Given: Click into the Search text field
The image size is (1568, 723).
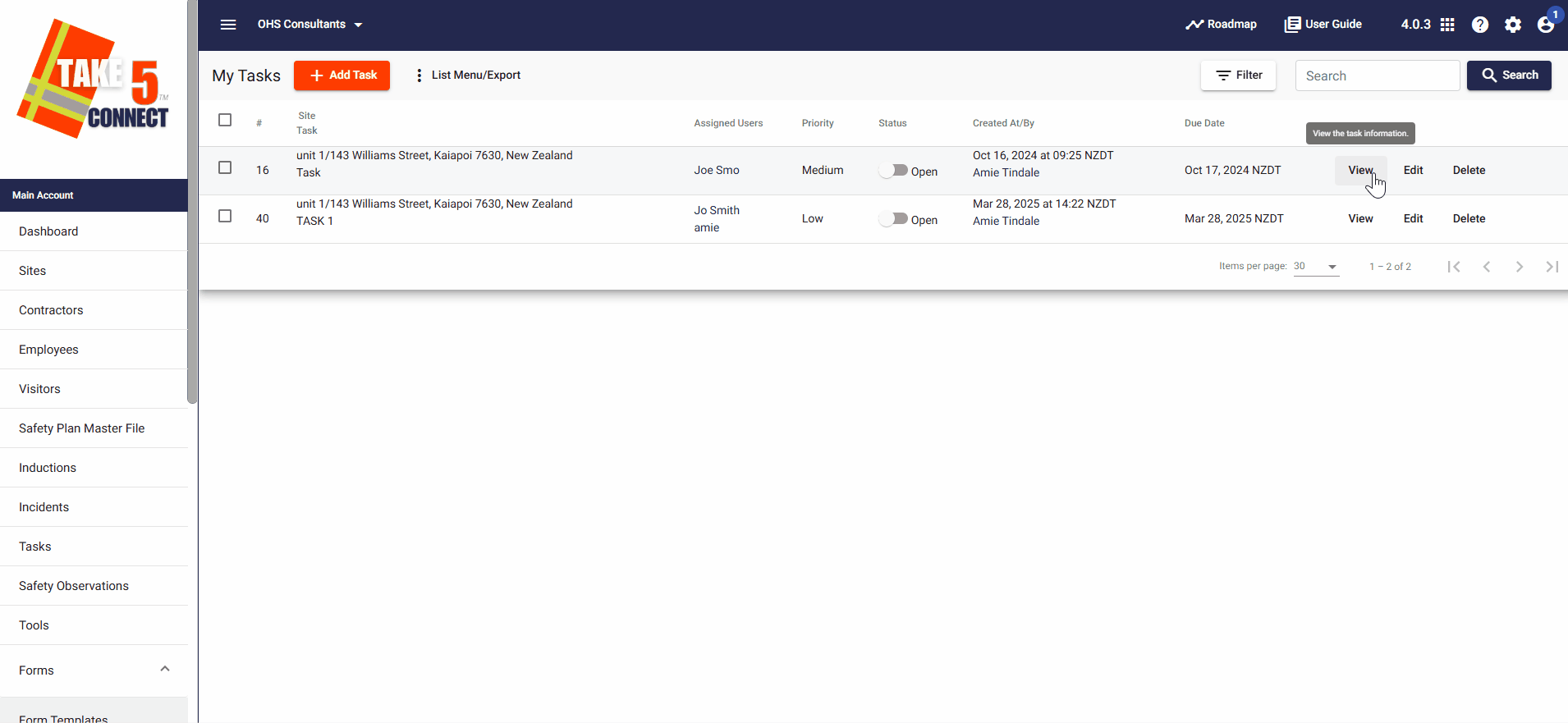Looking at the screenshot, I should 1378,76.
